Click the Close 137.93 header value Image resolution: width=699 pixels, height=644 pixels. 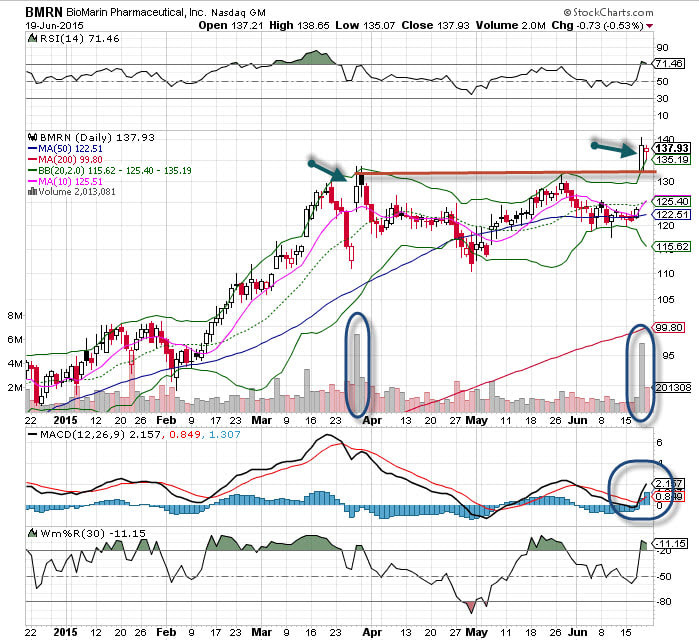click(435, 26)
